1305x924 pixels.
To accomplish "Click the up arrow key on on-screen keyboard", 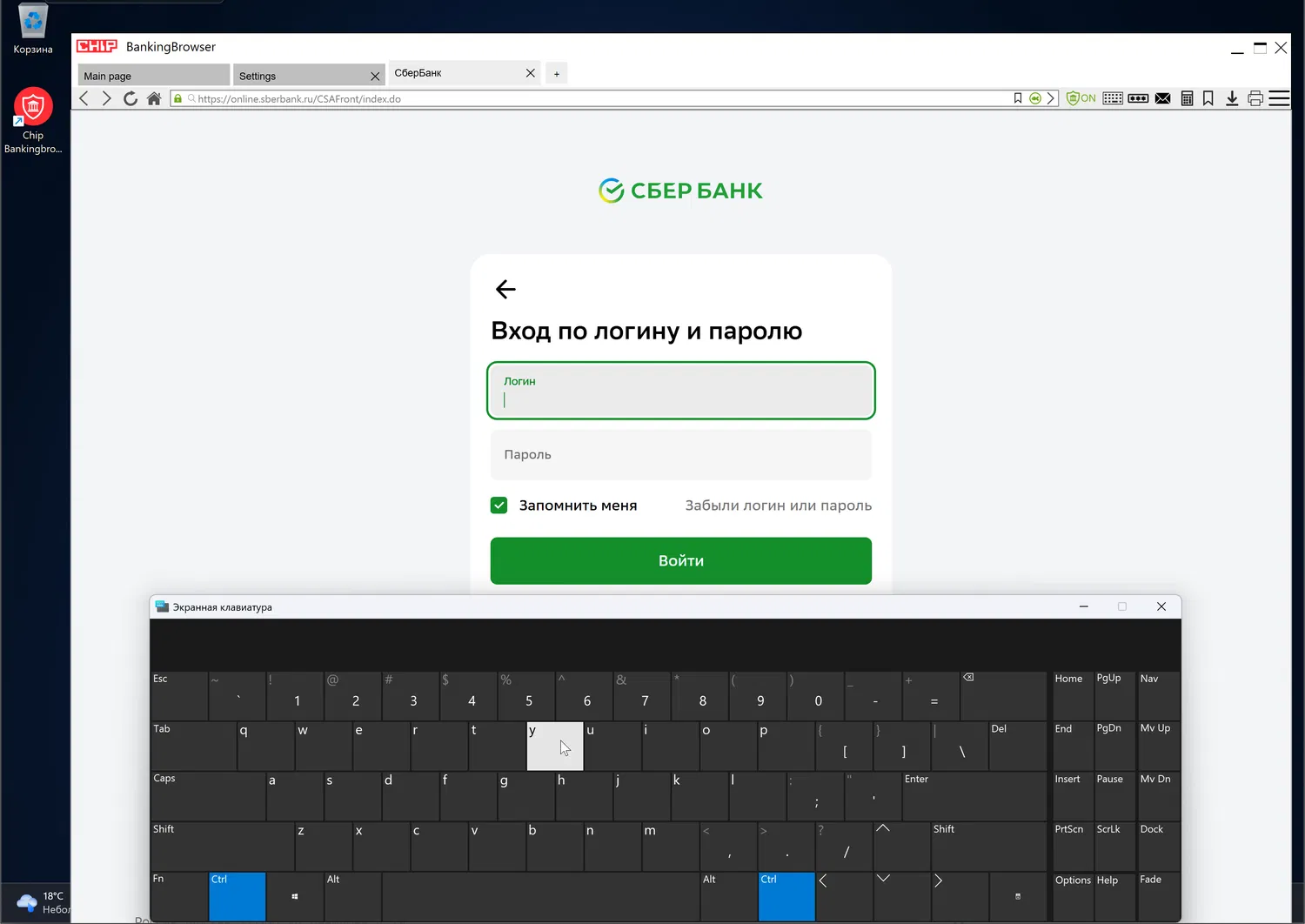I will pyautogui.click(x=902, y=847).
